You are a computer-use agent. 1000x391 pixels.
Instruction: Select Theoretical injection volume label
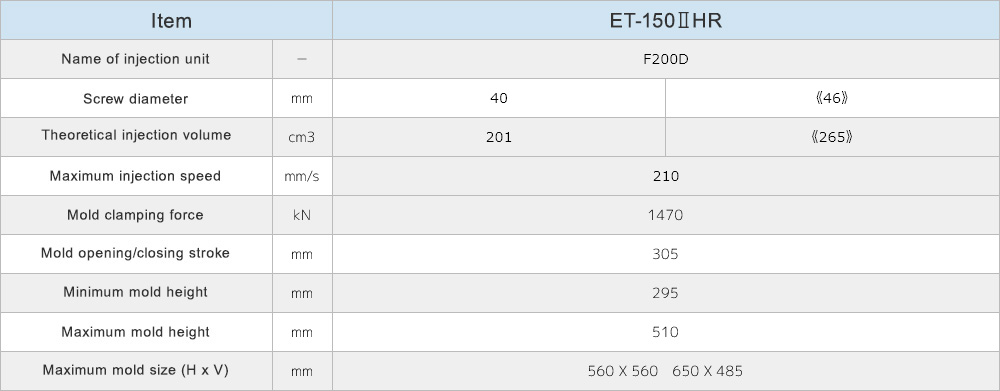tap(136, 135)
